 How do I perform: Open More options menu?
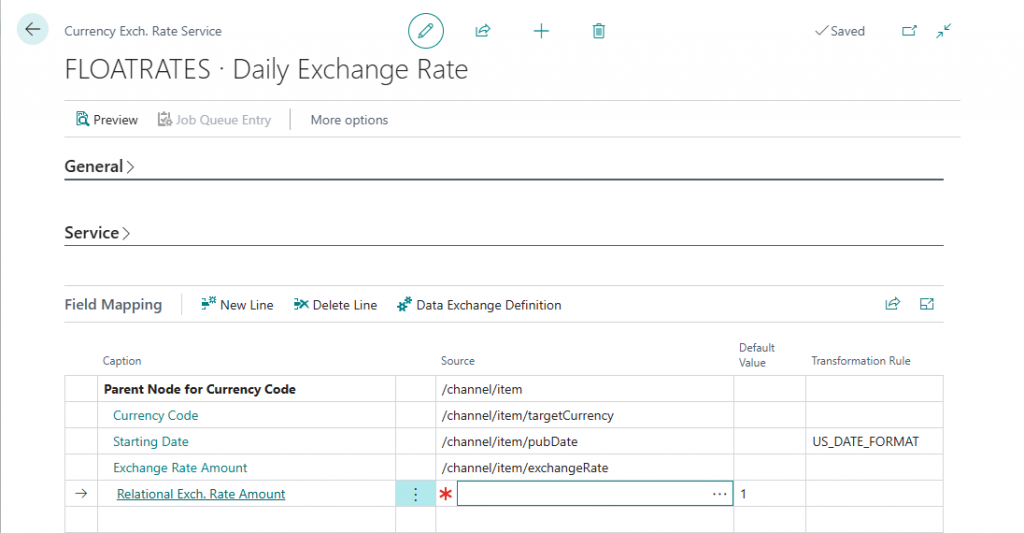(349, 120)
